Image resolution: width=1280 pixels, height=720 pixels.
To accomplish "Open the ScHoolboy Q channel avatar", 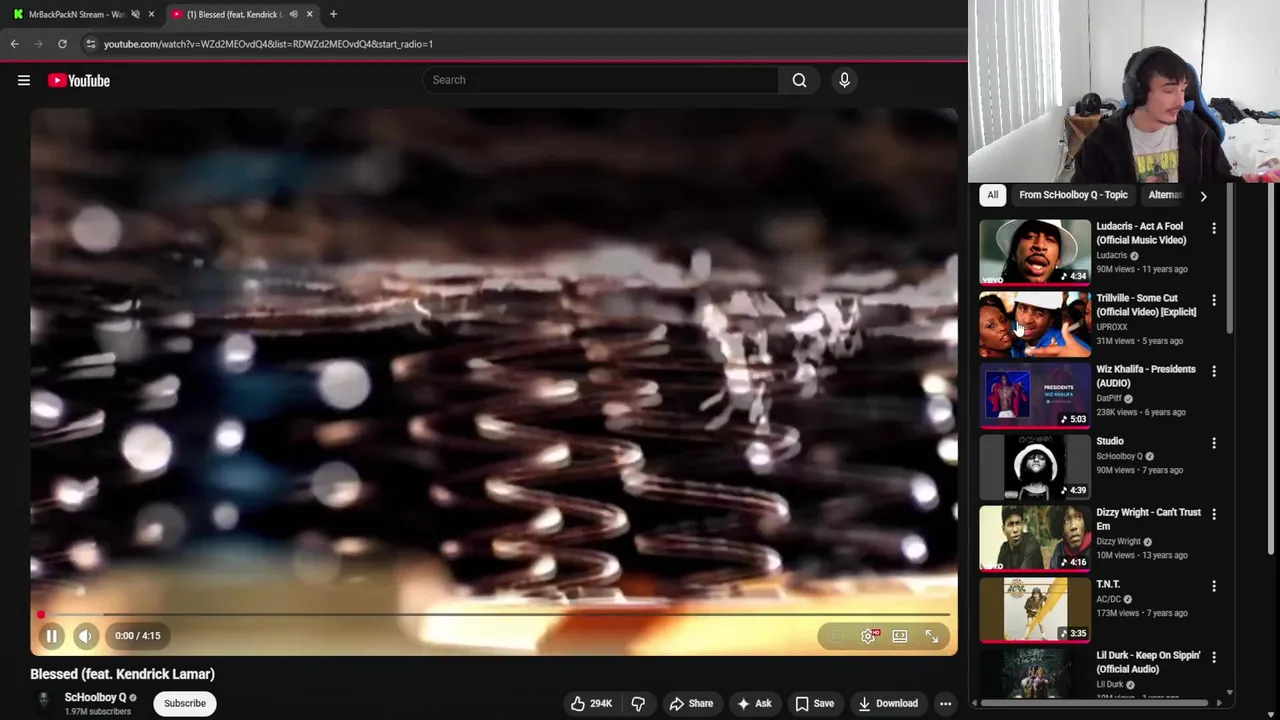I will coord(43,702).
